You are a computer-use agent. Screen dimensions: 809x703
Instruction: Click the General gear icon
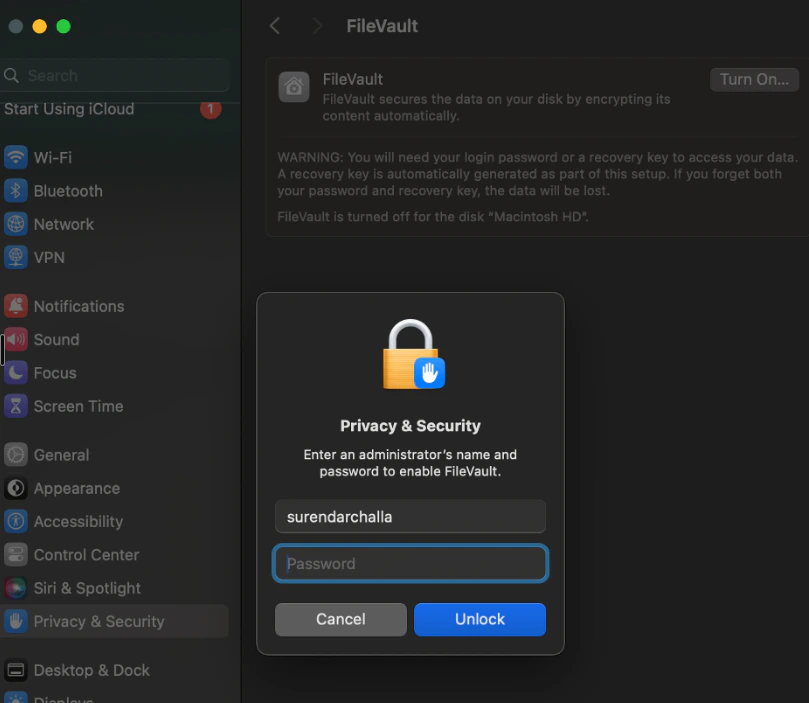[16, 454]
